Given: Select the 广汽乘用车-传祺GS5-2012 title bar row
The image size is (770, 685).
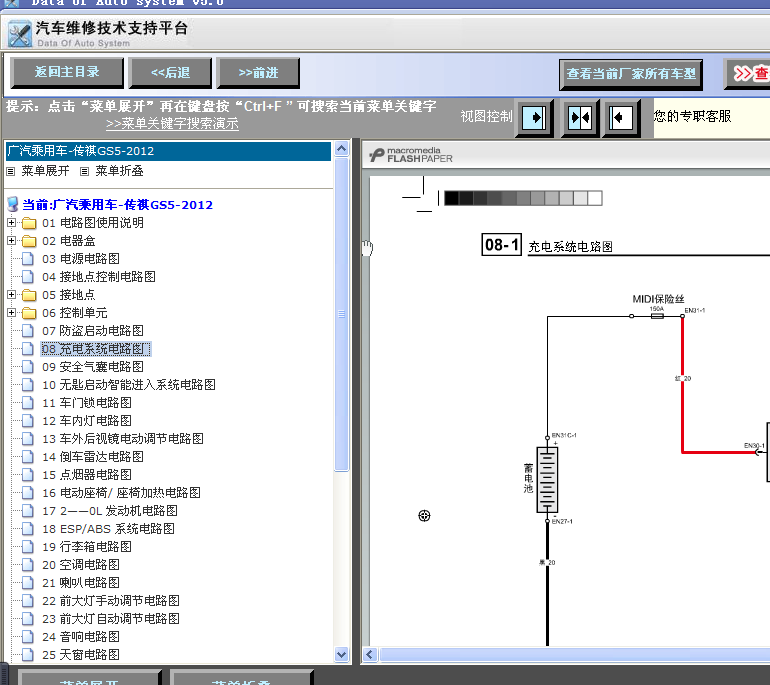Looking at the screenshot, I should 168,151.
